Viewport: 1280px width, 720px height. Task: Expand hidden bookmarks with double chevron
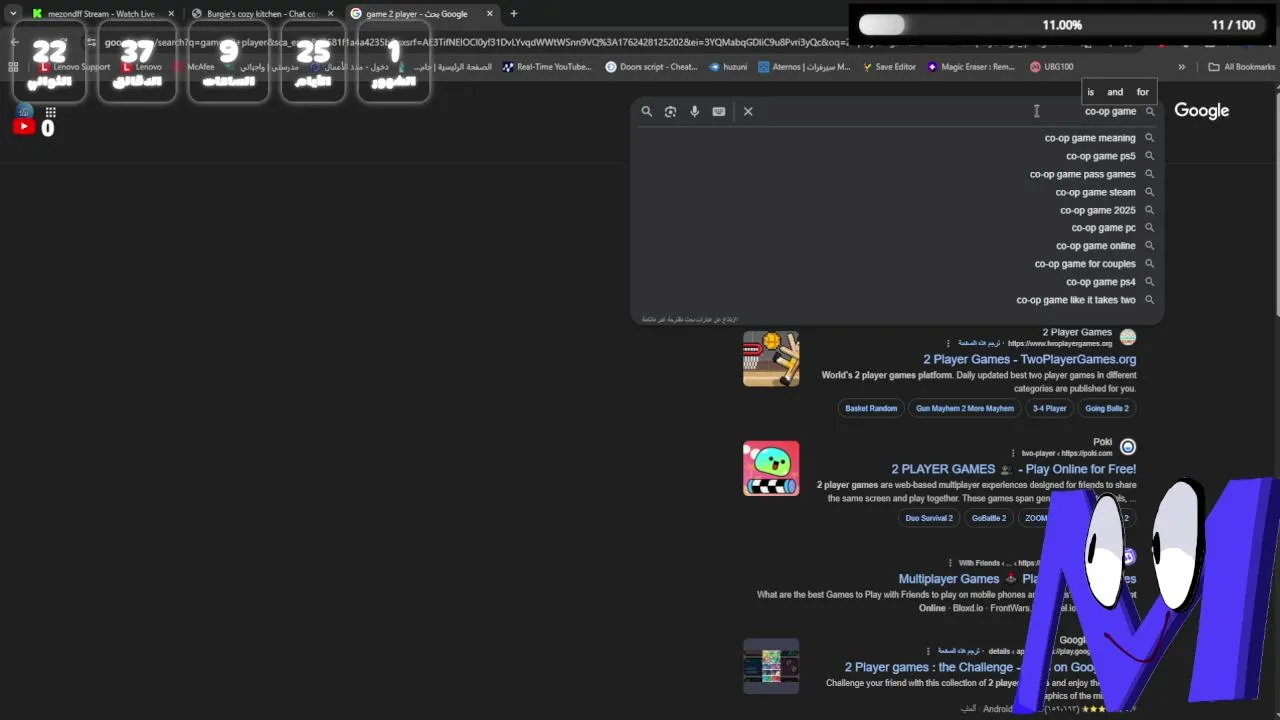point(1181,67)
